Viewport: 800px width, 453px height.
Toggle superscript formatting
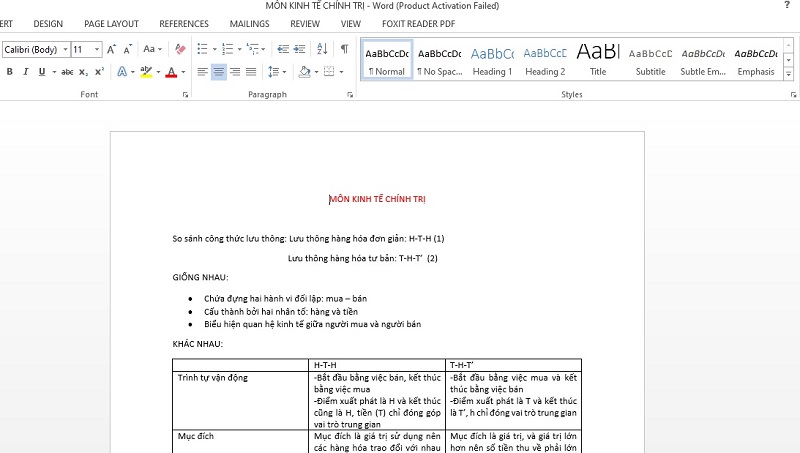tap(99, 72)
